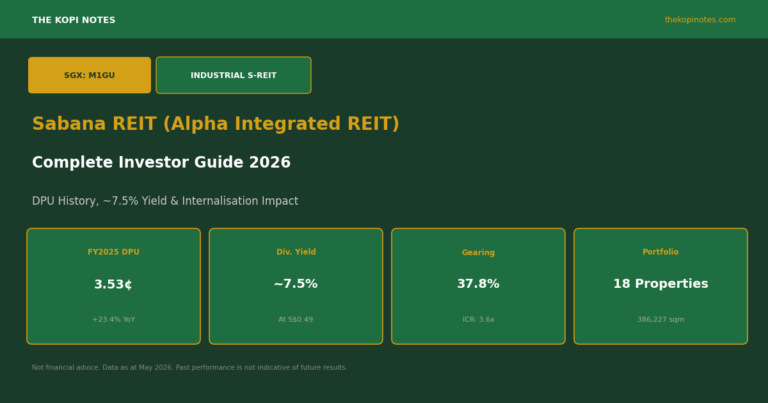Click the 3.53¢ DPU value
The height and width of the screenshot is (403, 768).
(x=113, y=284)
